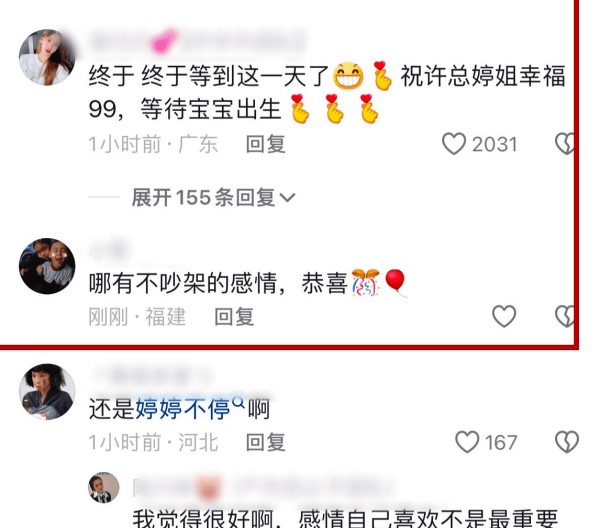Open small avatar of the nested reply
The width and height of the screenshot is (600, 528).
coord(104,487)
